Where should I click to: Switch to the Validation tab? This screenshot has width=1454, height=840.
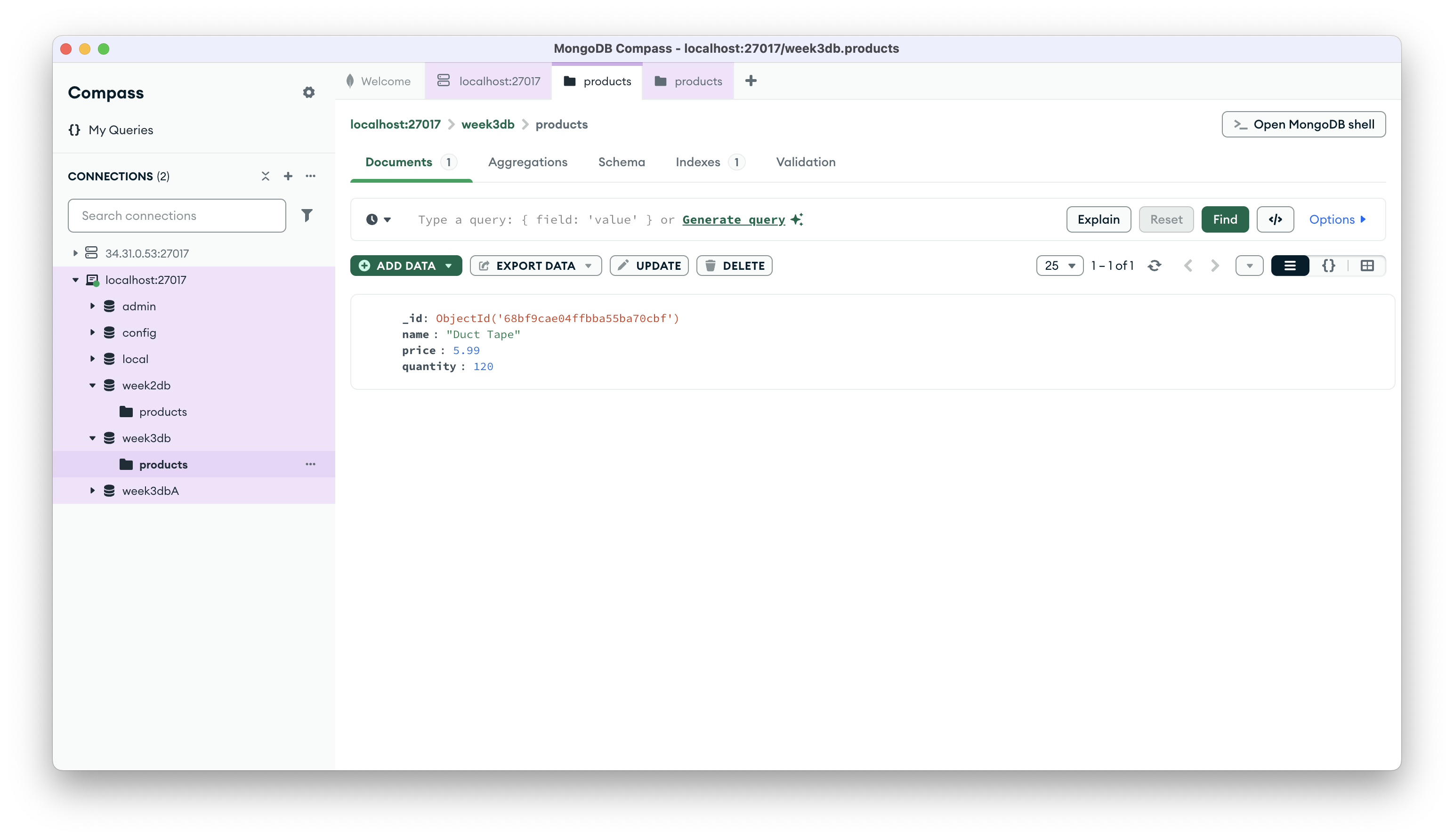tap(805, 162)
